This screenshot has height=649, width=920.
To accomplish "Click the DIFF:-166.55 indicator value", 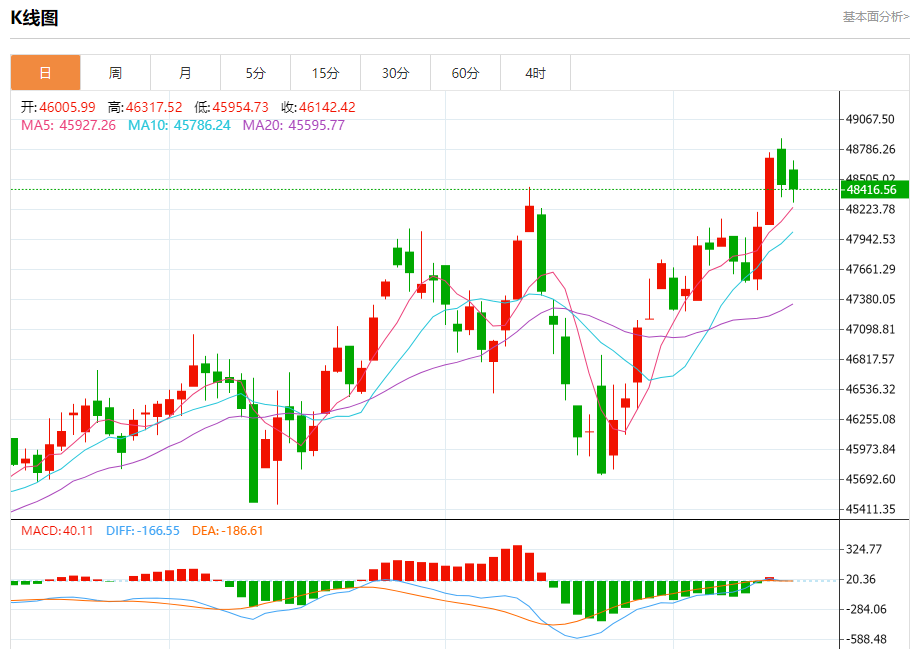I will 143,530.
